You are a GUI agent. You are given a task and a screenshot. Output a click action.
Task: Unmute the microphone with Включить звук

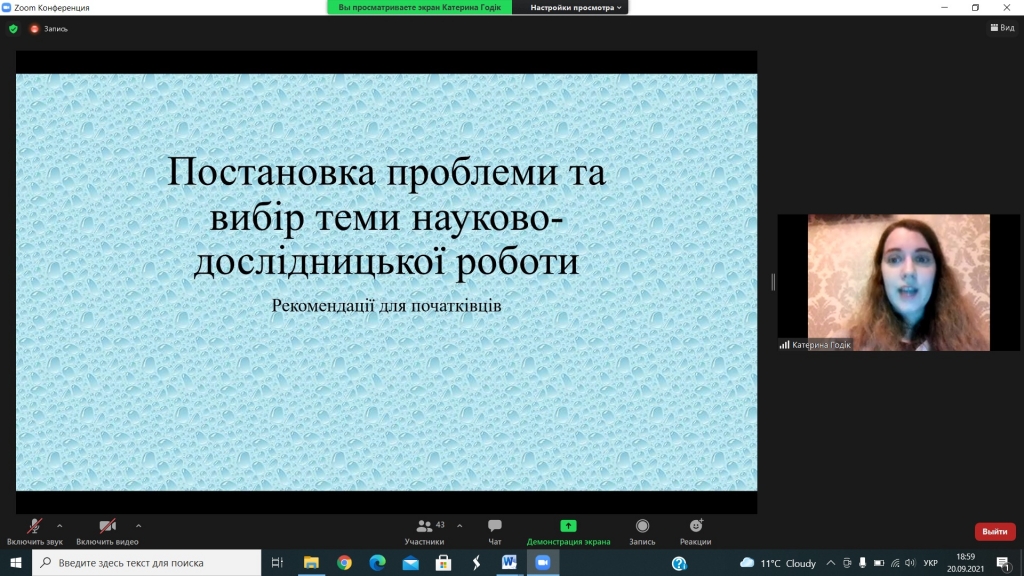(x=34, y=527)
